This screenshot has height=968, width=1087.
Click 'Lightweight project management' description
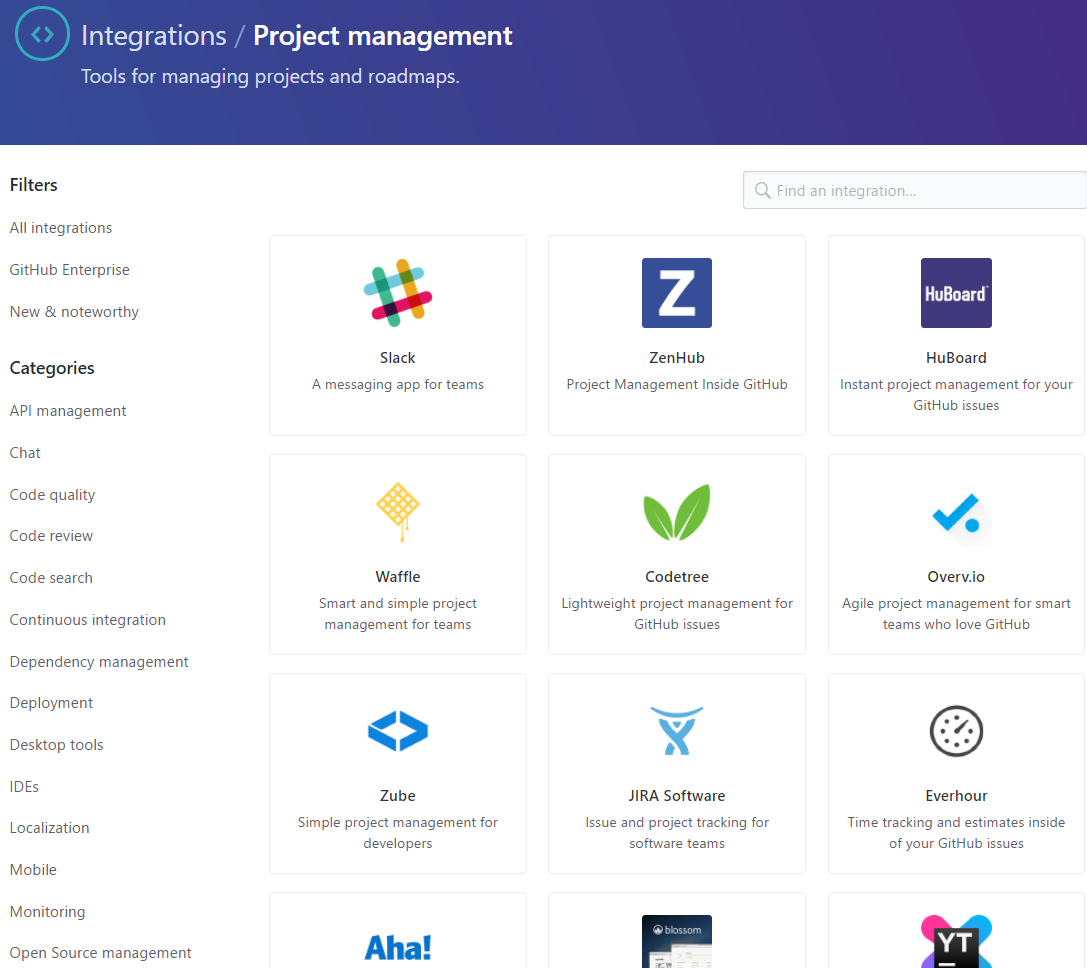pos(677,614)
